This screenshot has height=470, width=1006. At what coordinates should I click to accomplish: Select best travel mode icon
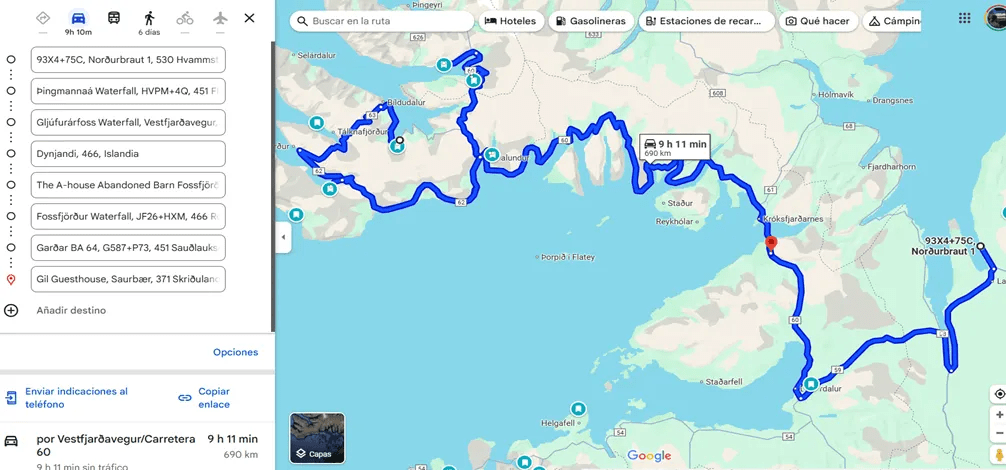click(43, 18)
